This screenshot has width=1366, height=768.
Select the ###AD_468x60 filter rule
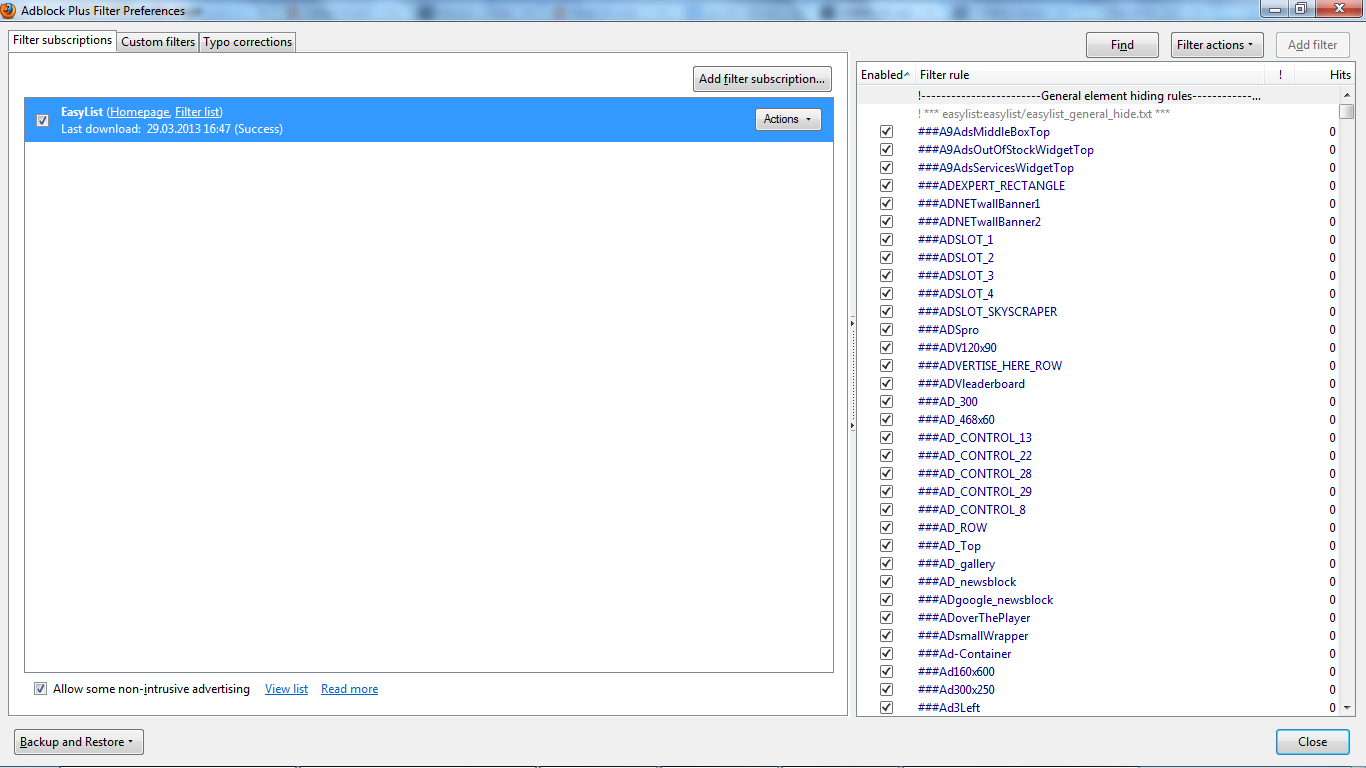tap(955, 420)
